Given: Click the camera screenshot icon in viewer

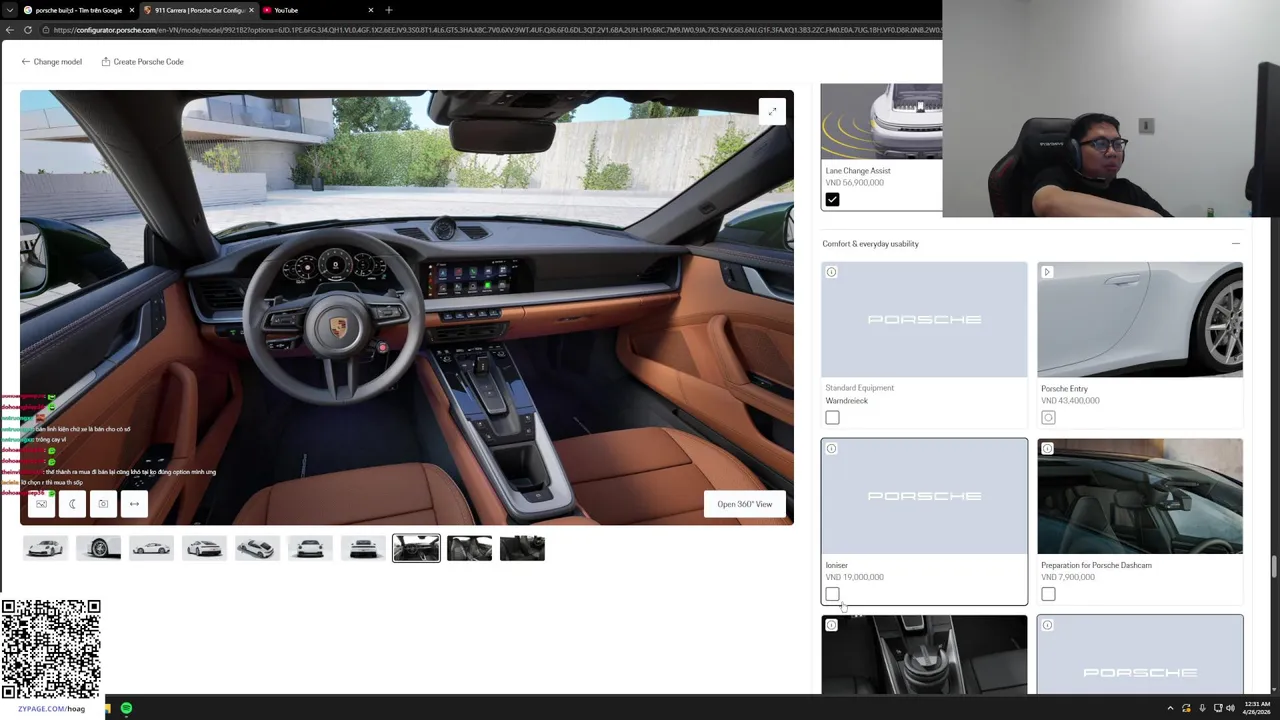Looking at the screenshot, I should tap(103, 504).
